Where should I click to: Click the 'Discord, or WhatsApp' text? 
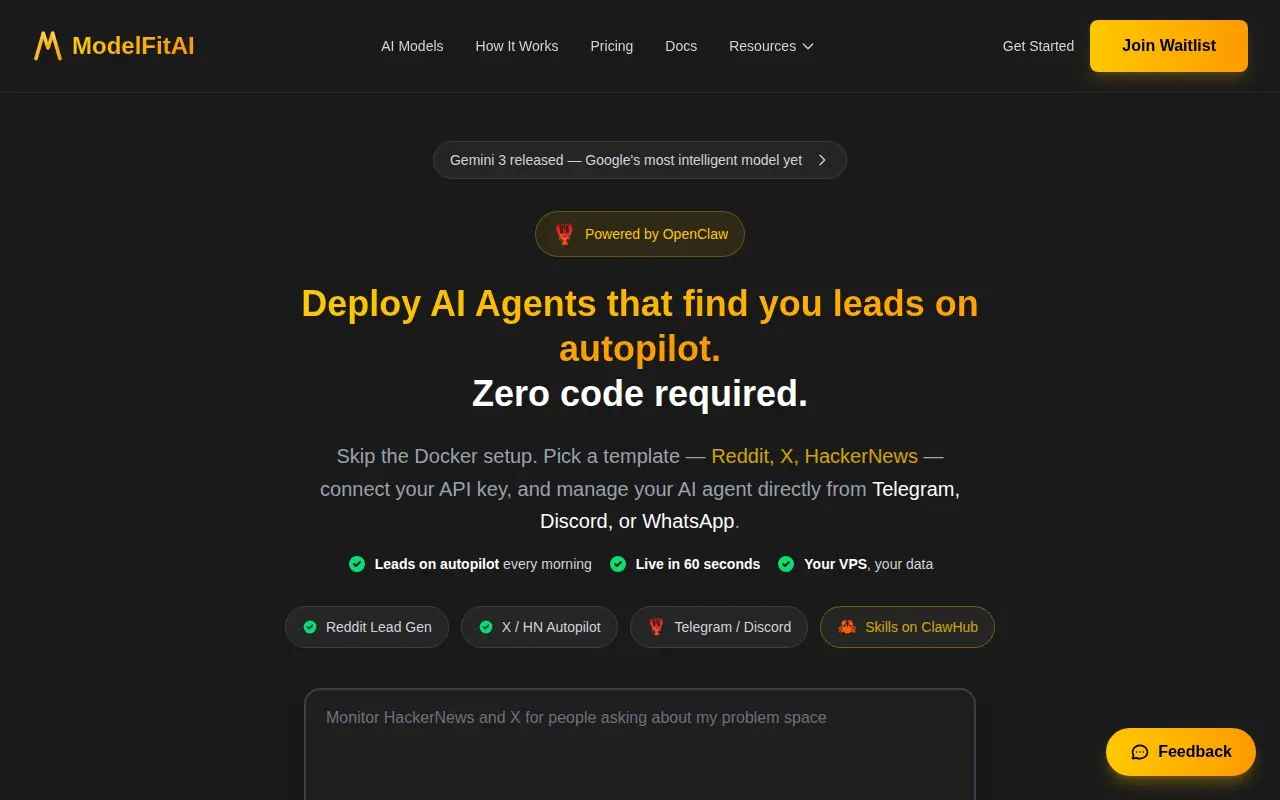point(637,522)
